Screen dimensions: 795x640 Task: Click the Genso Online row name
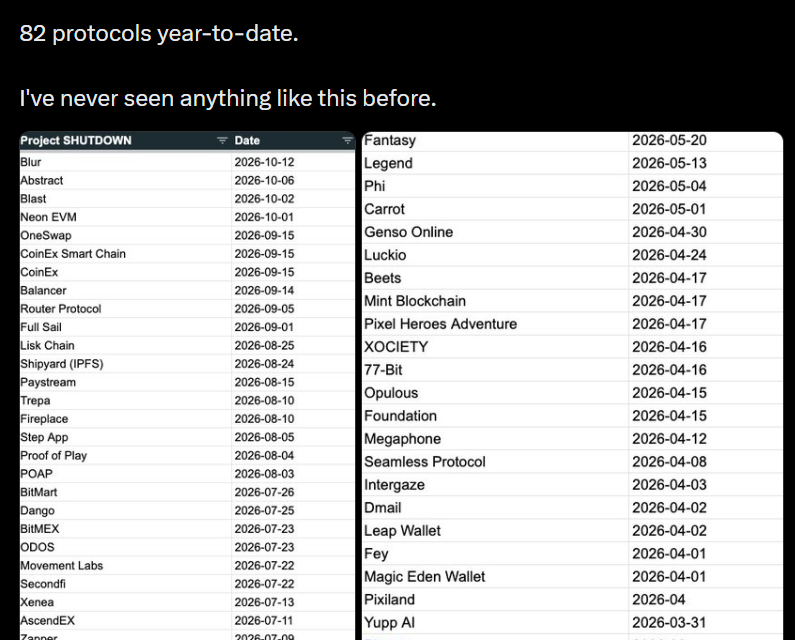click(x=409, y=232)
